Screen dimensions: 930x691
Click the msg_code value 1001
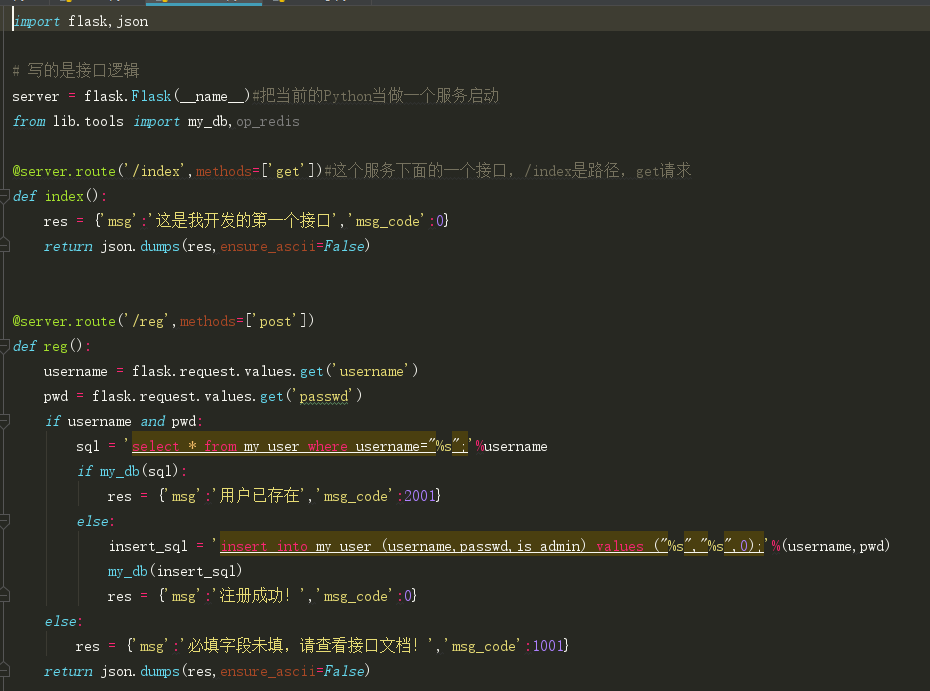click(x=548, y=646)
